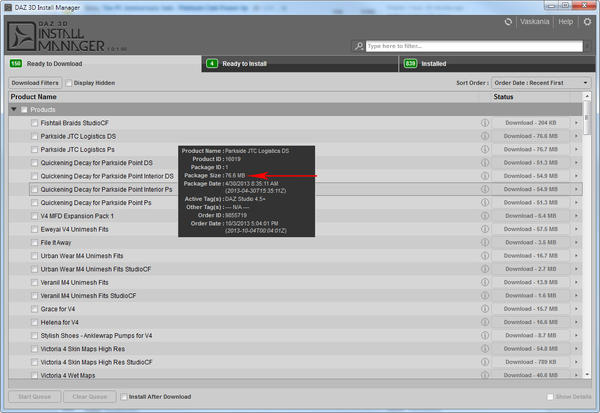Switch to the Installed tab
Image resolution: width=600 pixels, height=413 pixels.
[497, 64]
